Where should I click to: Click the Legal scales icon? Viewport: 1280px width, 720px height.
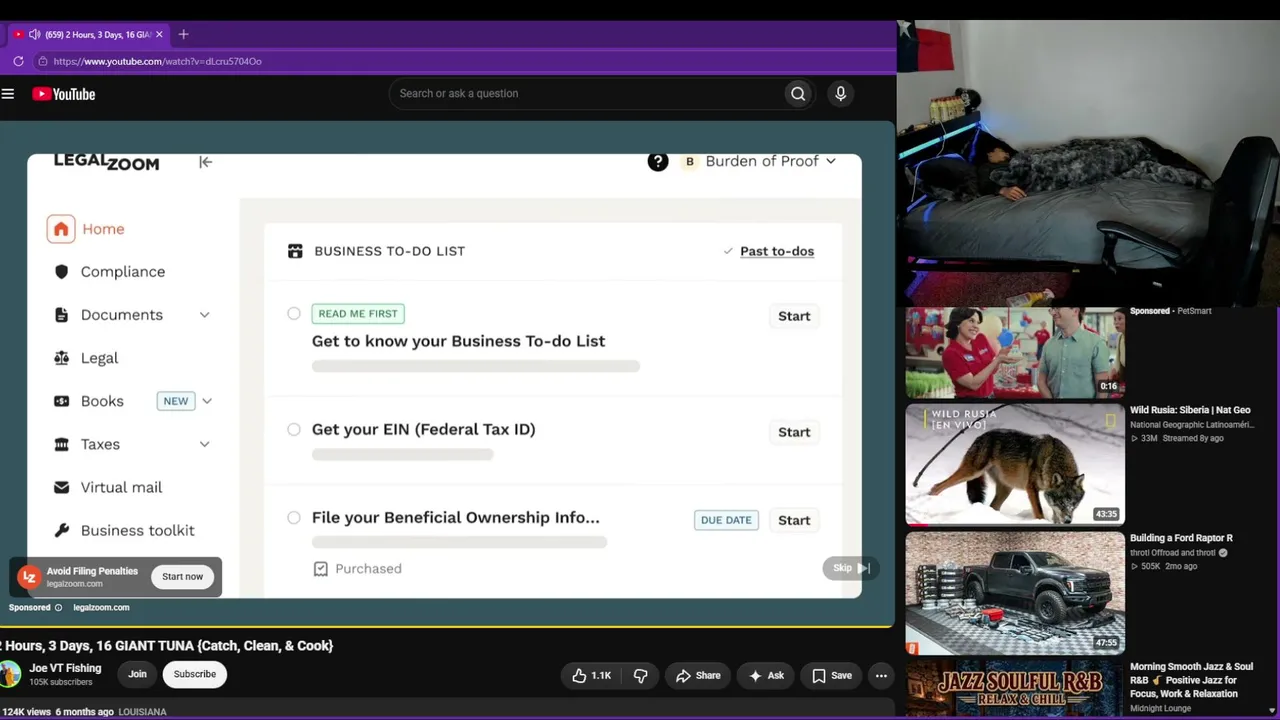61,358
